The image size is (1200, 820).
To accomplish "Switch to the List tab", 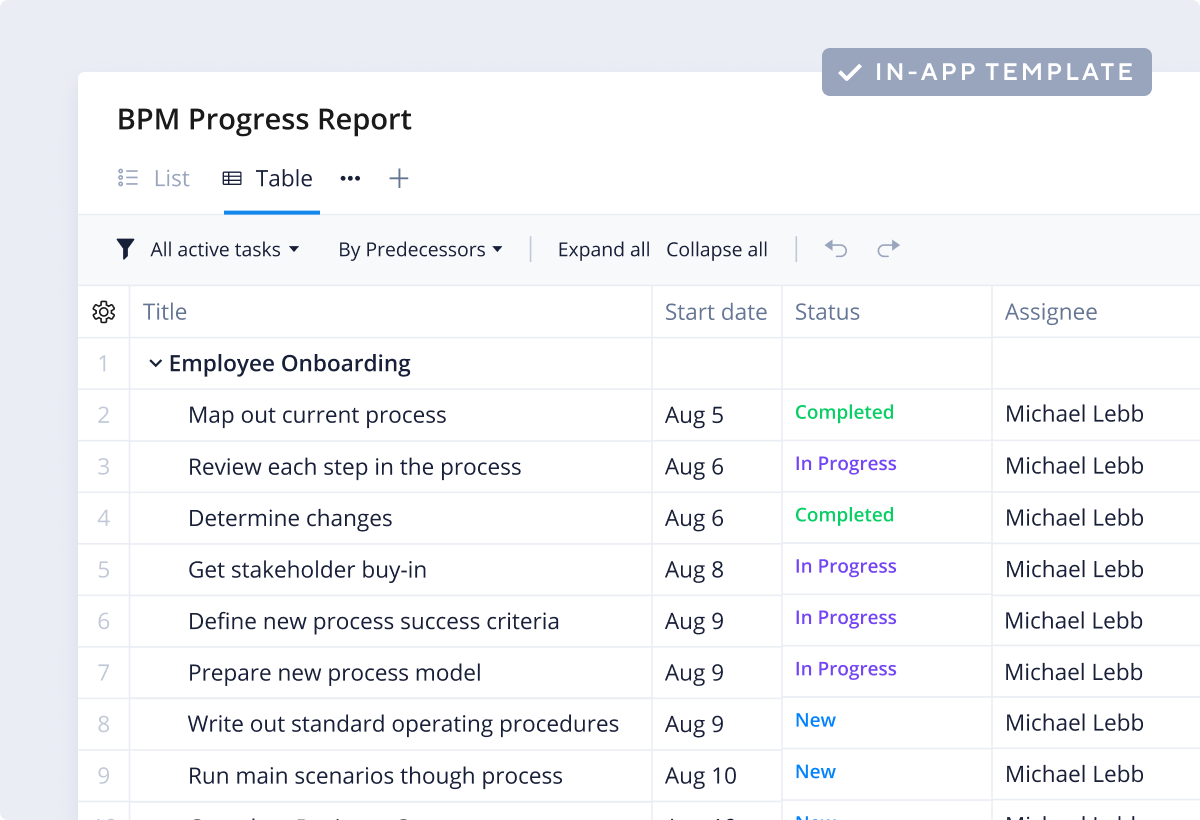I will coord(171,179).
